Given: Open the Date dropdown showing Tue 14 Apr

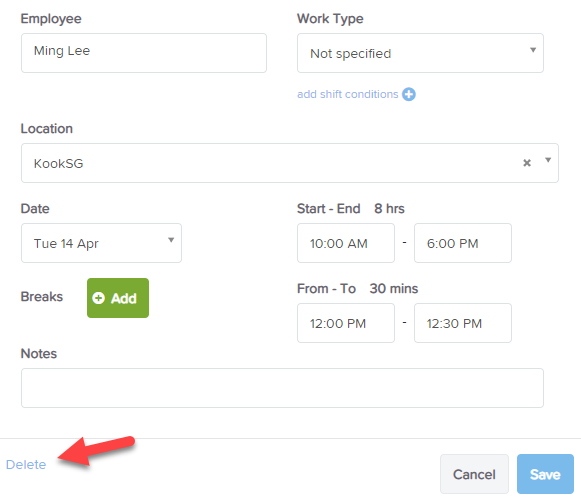Looking at the screenshot, I should coord(102,243).
